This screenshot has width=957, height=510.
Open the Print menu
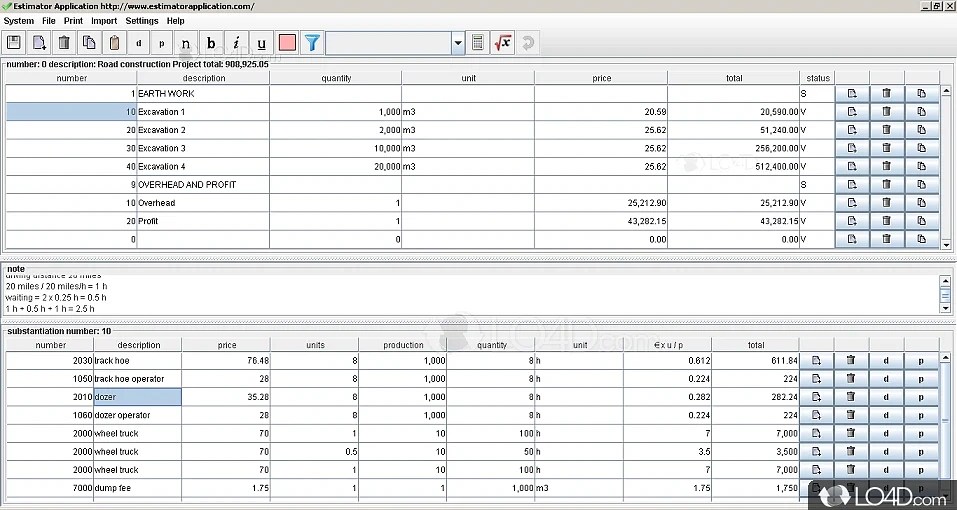coord(73,21)
